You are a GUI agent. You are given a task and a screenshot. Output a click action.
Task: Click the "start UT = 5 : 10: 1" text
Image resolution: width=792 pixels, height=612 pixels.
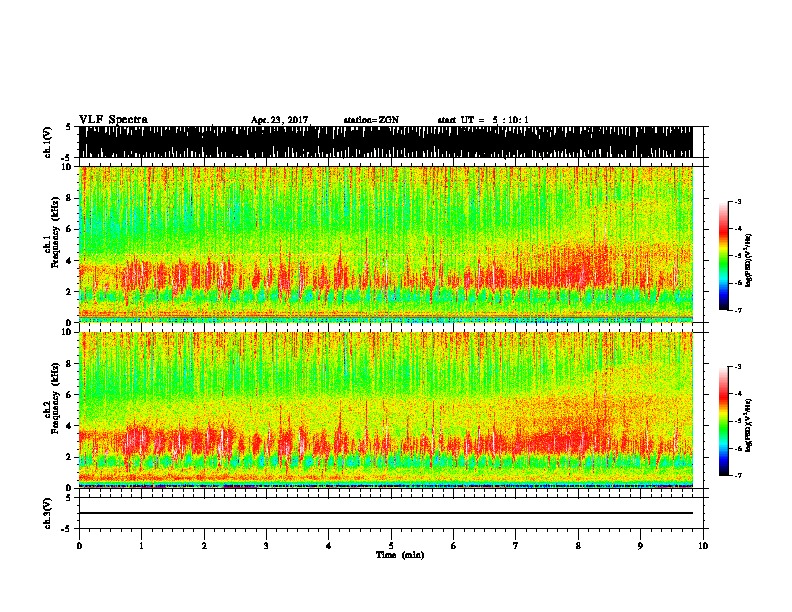pyautogui.click(x=483, y=120)
